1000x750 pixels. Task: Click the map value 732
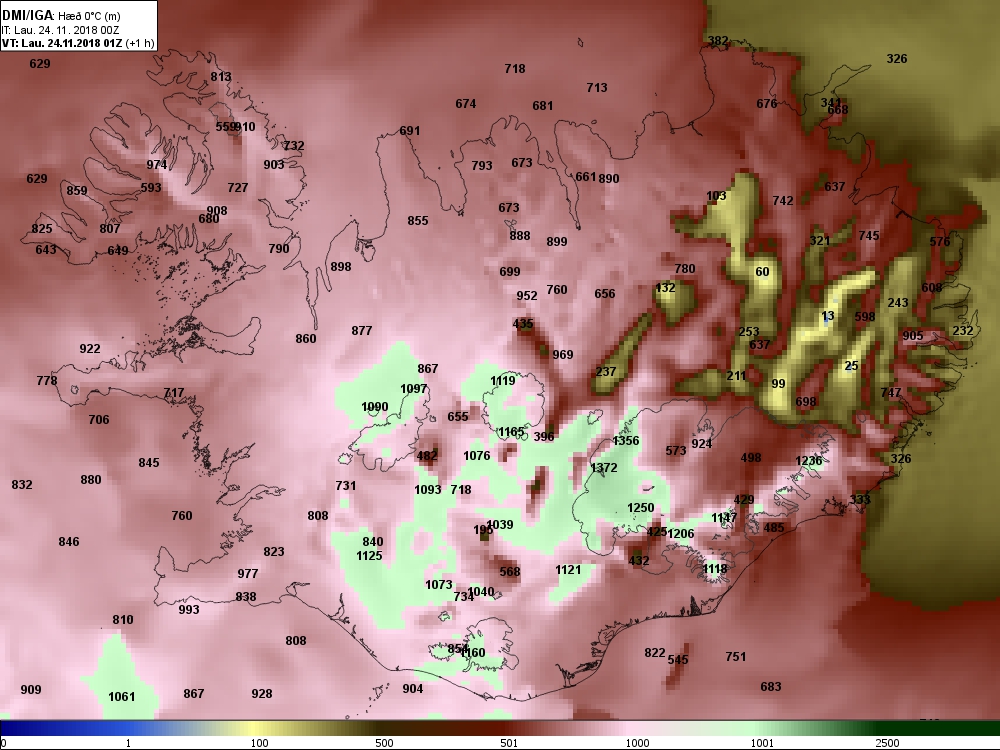[294, 145]
